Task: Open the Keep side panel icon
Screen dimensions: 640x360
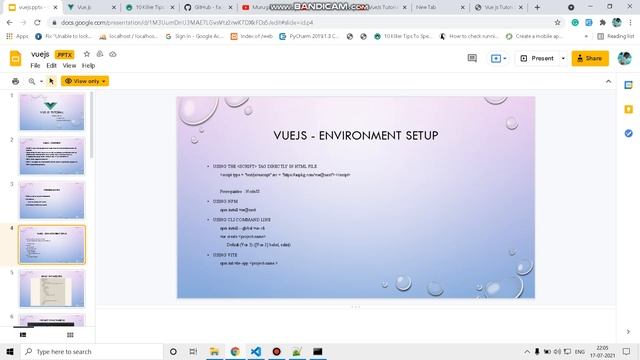Action: (628, 109)
